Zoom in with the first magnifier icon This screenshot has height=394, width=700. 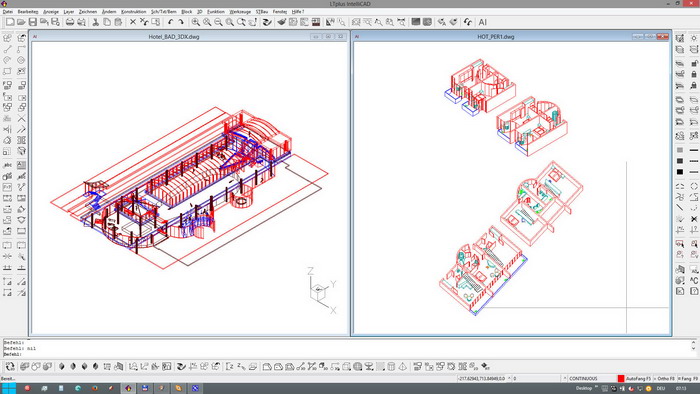coord(196,22)
